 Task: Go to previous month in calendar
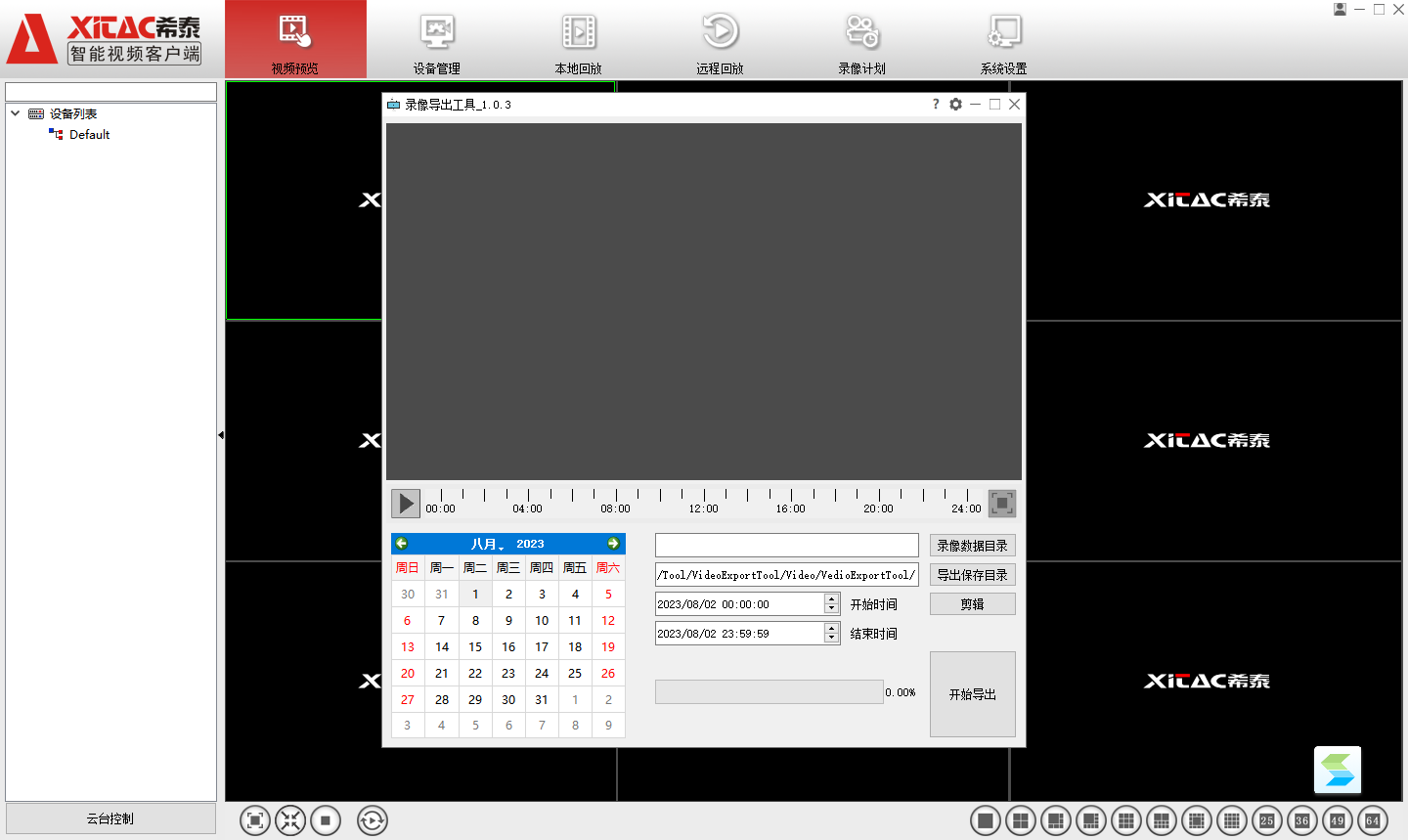[x=401, y=544]
